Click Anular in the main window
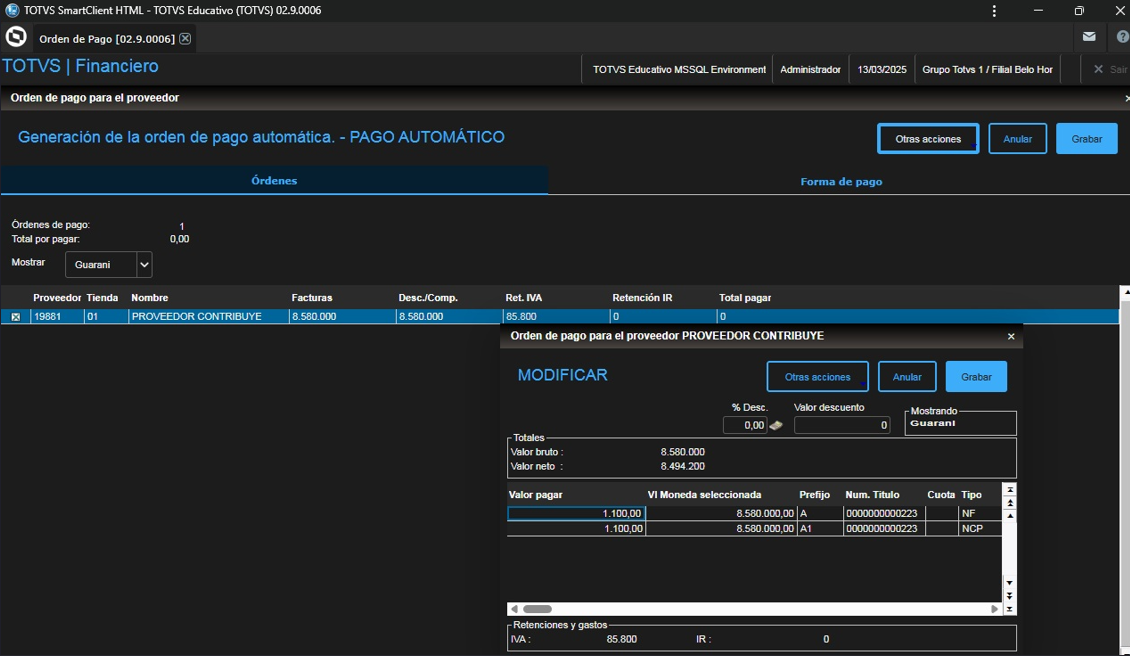 pyautogui.click(x=1017, y=139)
